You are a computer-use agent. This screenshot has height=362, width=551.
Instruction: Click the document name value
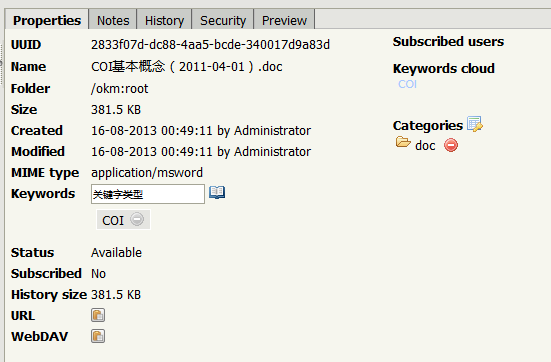[187, 66]
